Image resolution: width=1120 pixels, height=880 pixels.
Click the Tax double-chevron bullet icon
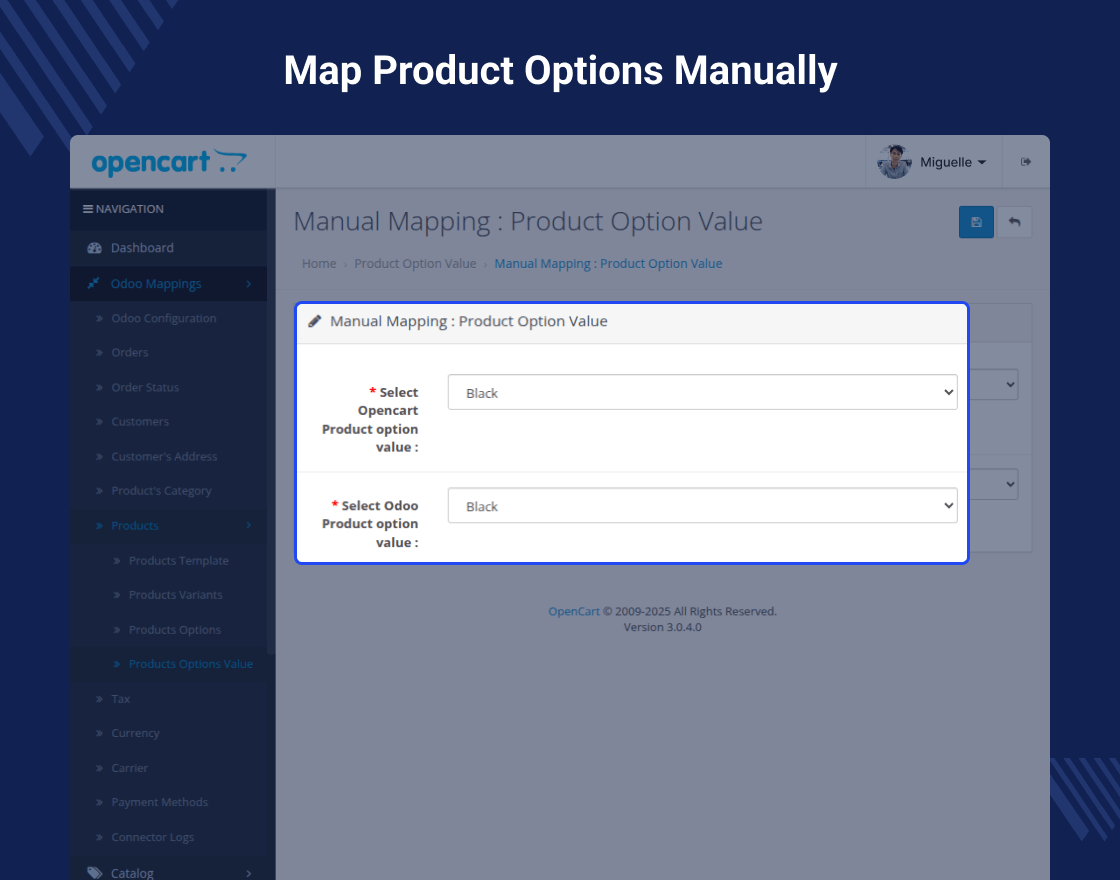coord(99,699)
